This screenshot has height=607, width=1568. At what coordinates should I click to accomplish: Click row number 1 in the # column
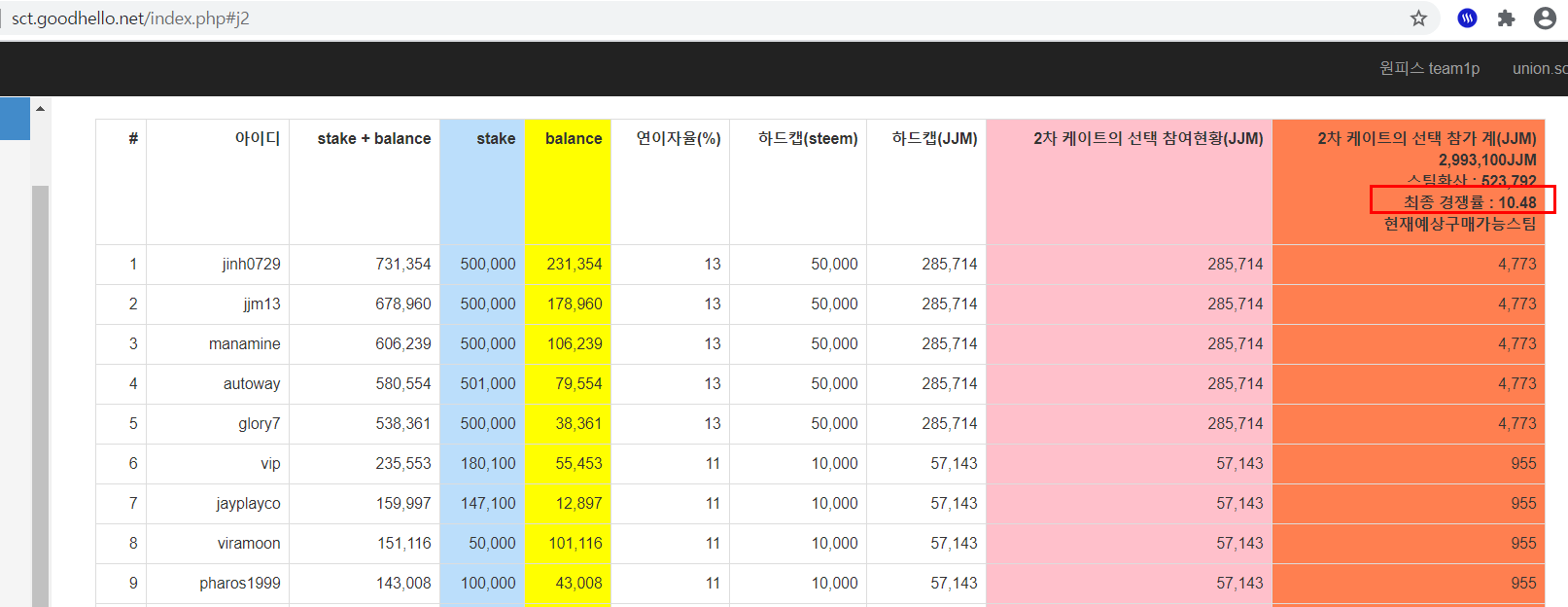pyautogui.click(x=133, y=264)
